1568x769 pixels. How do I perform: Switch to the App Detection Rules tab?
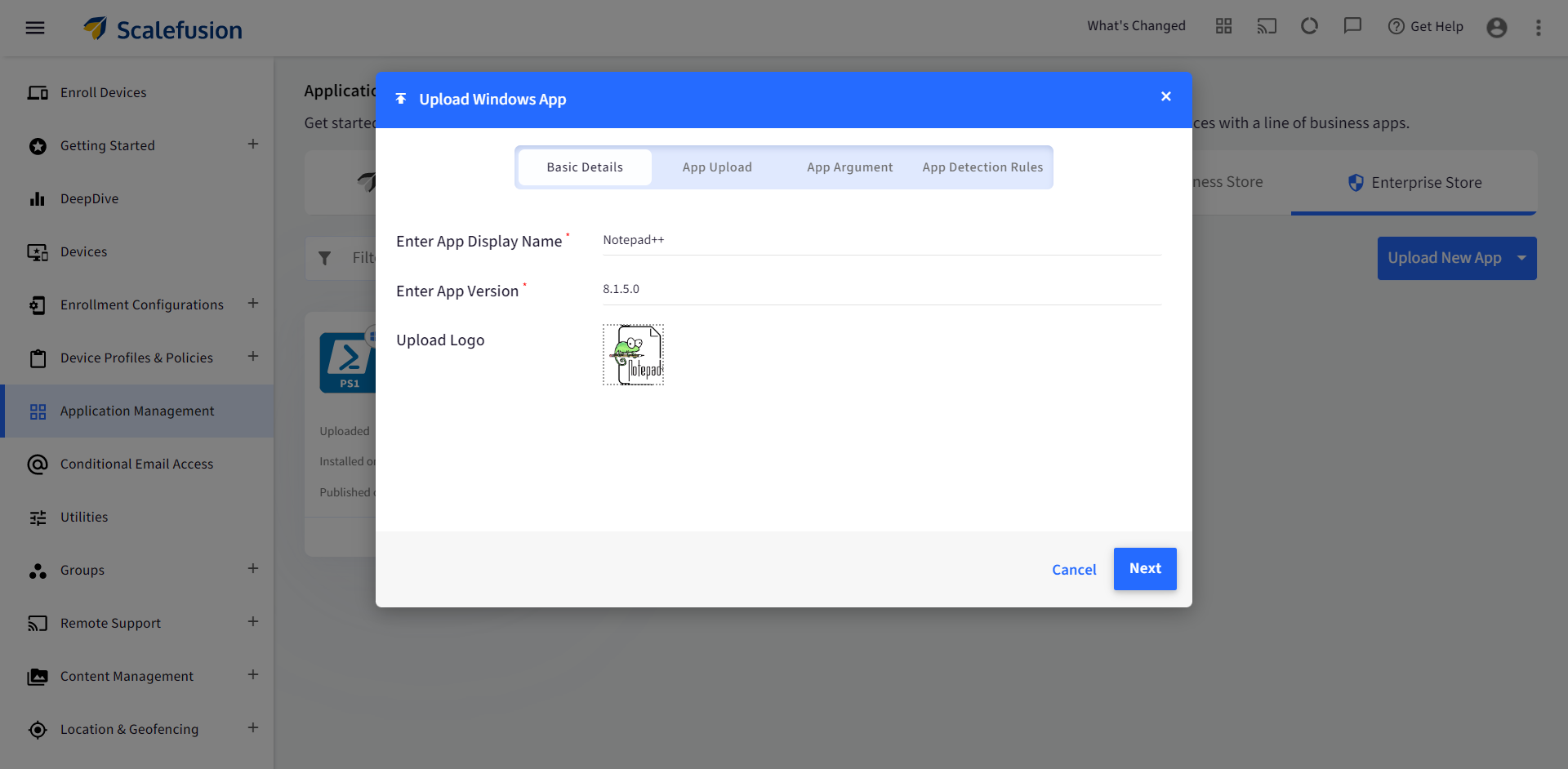tap(982, 167)
